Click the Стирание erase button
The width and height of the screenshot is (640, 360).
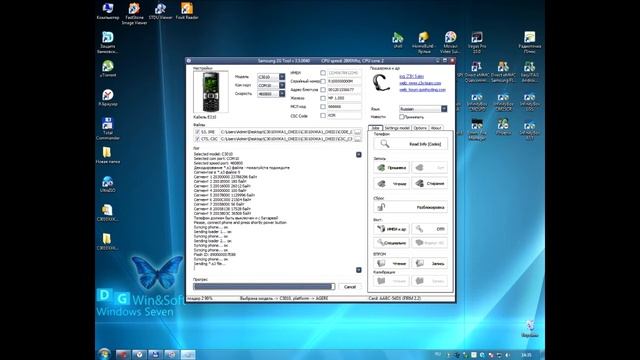[429, 184]
